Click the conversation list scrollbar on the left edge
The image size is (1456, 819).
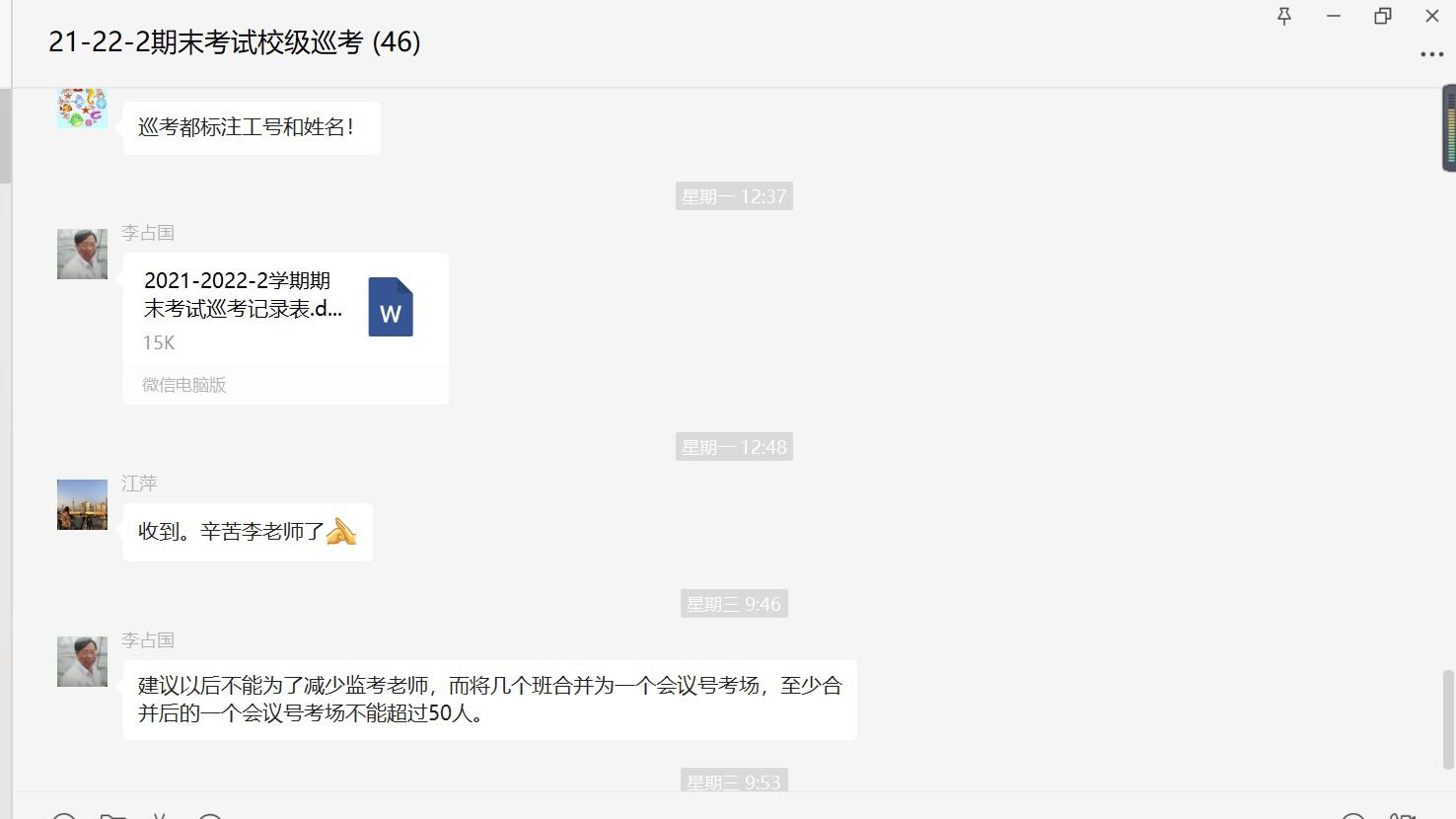[x=5, y=135]
